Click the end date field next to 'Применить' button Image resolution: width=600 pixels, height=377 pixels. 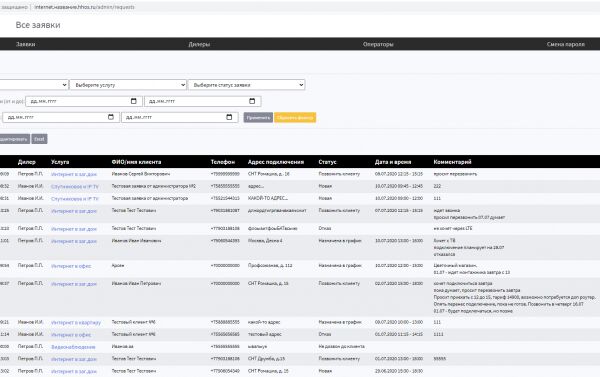(x=180, y=118)
